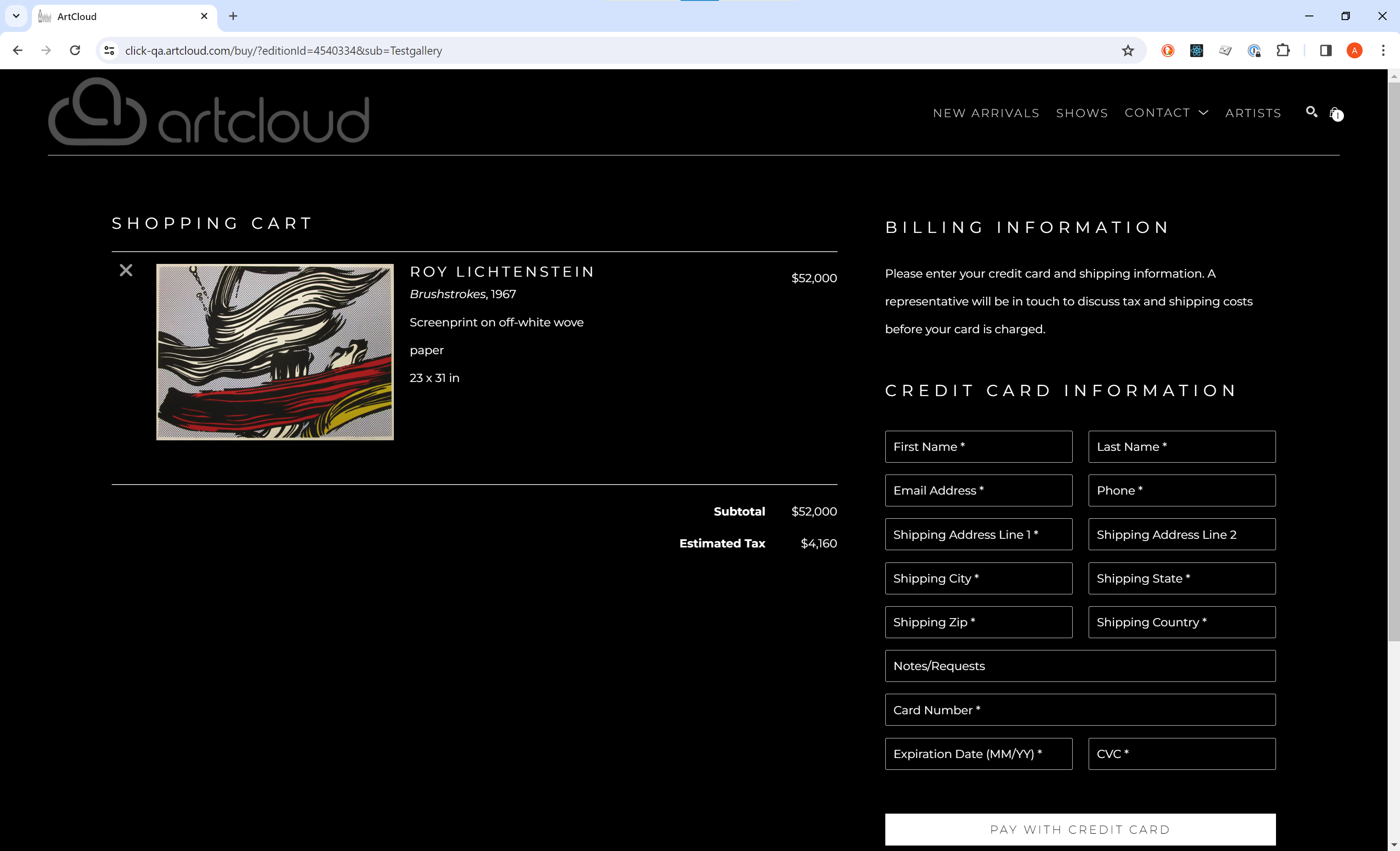Focus the CVC field
1400x851 pixels.
click(x=1182, y=754)
